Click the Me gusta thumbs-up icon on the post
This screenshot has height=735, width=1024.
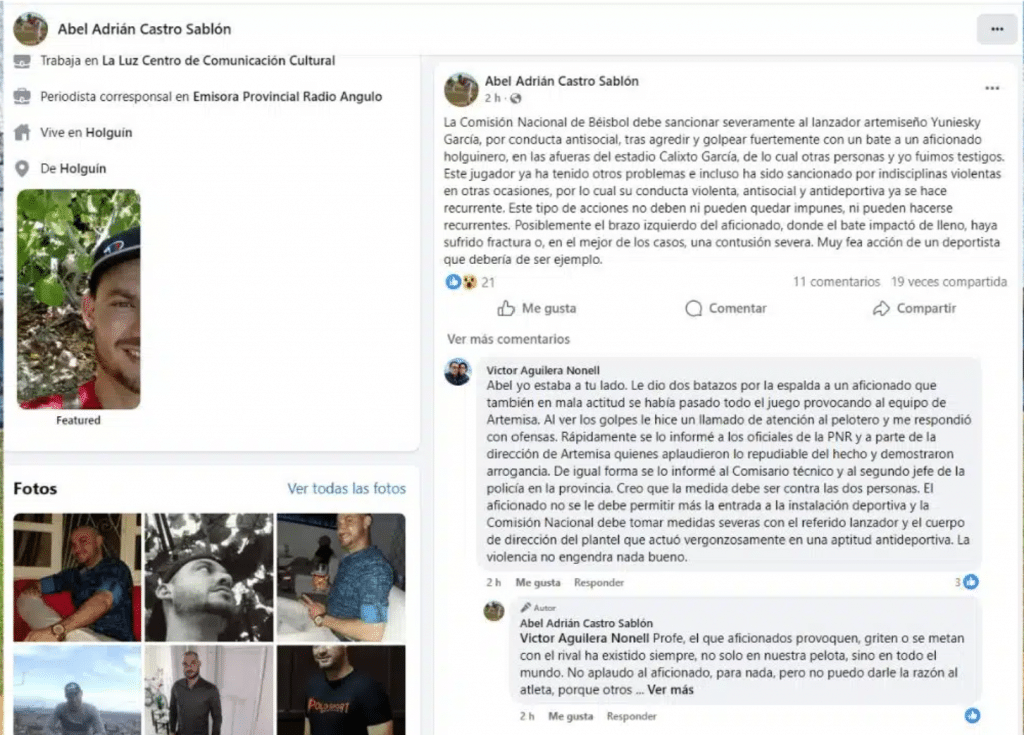[x=506, y=308]
